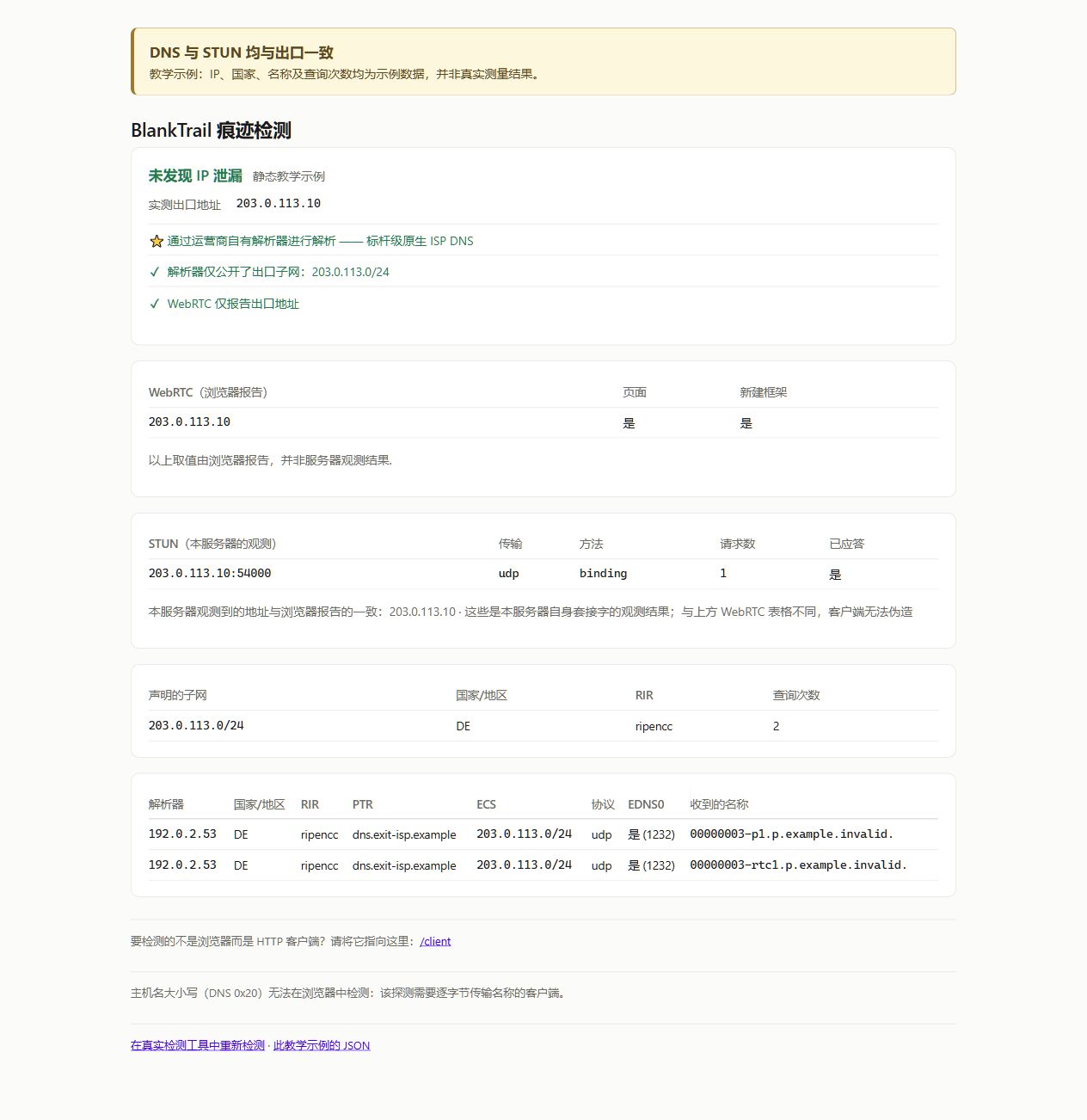Select the BlankTrail 痕迹检测 heading
Viewport: 1087px width, 1120px height.
(211, 130)
